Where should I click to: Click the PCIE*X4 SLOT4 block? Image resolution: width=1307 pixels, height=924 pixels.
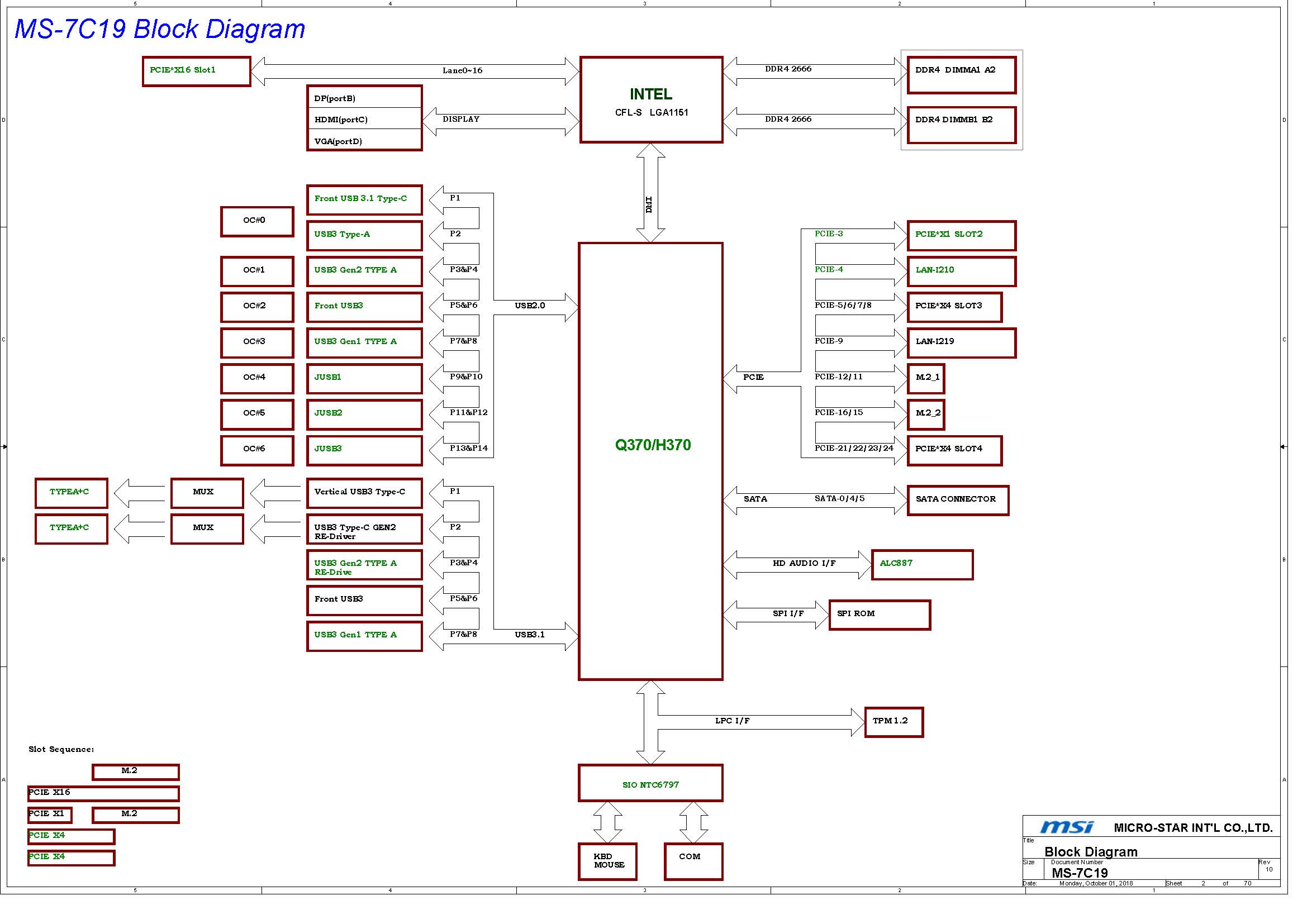click(x=954, y=451)
